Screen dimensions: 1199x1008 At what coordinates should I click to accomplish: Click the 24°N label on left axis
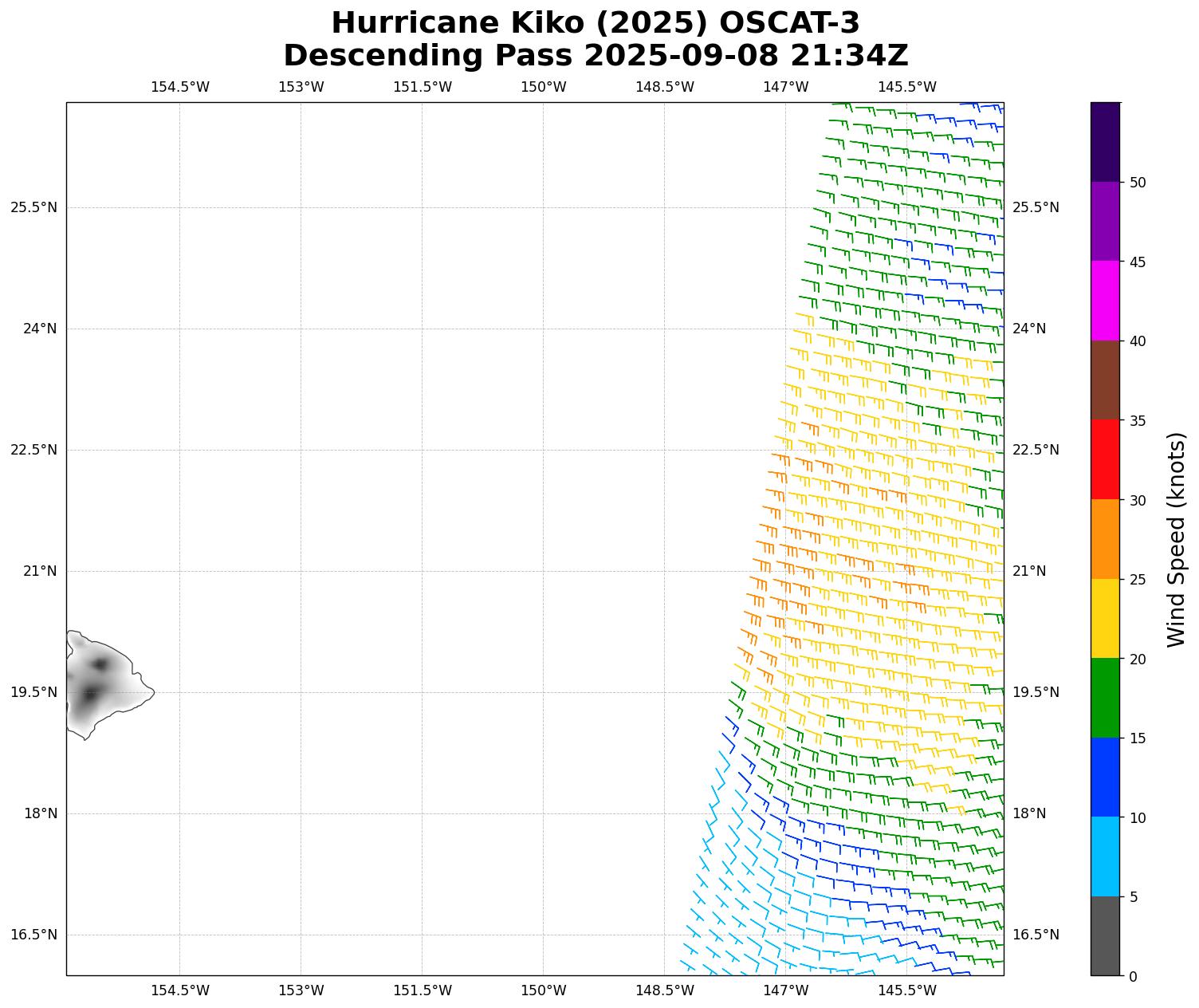(x=39, y=329)
